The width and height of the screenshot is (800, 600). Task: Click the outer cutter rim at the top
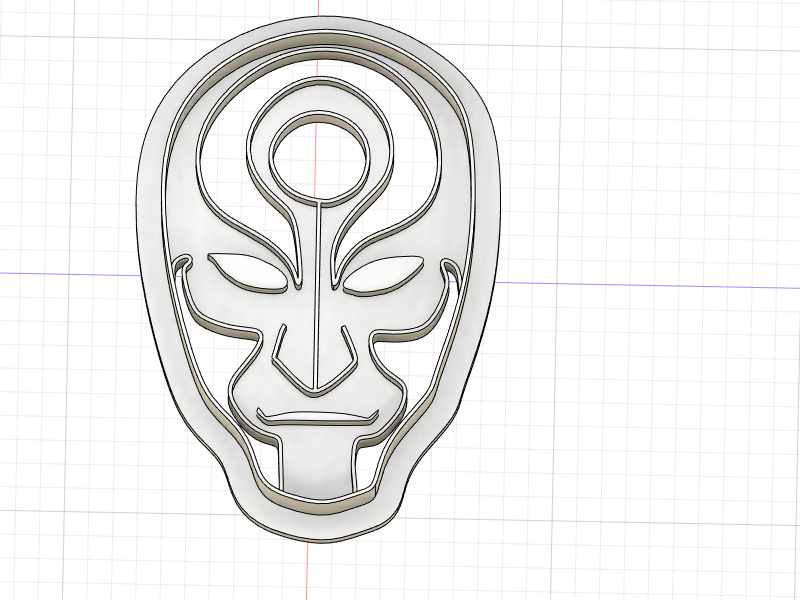tap(327, 26)
